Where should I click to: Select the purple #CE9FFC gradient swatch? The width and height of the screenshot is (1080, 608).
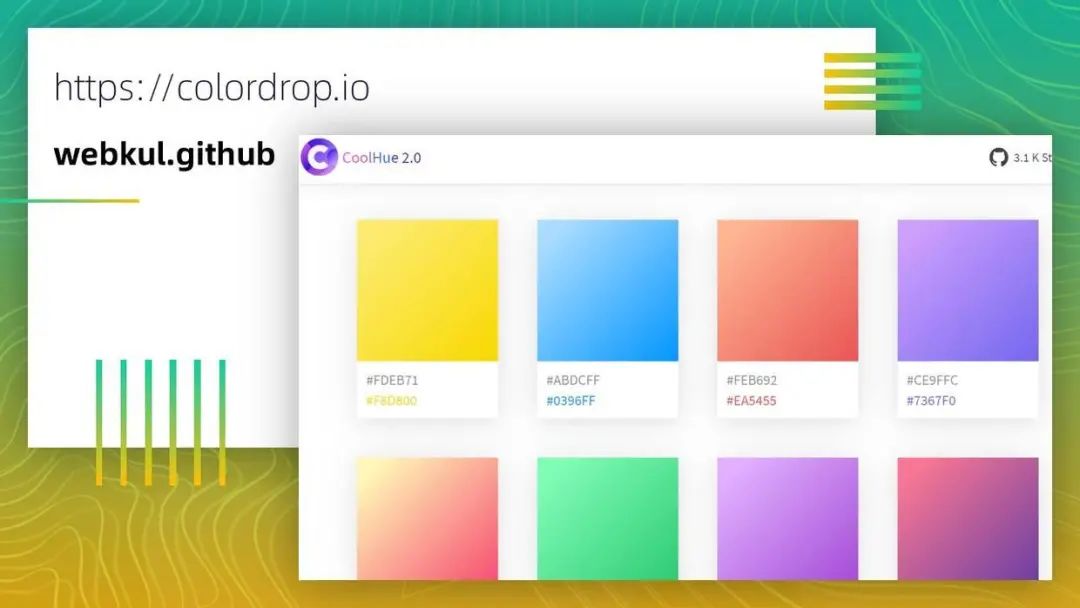[968, 290]
